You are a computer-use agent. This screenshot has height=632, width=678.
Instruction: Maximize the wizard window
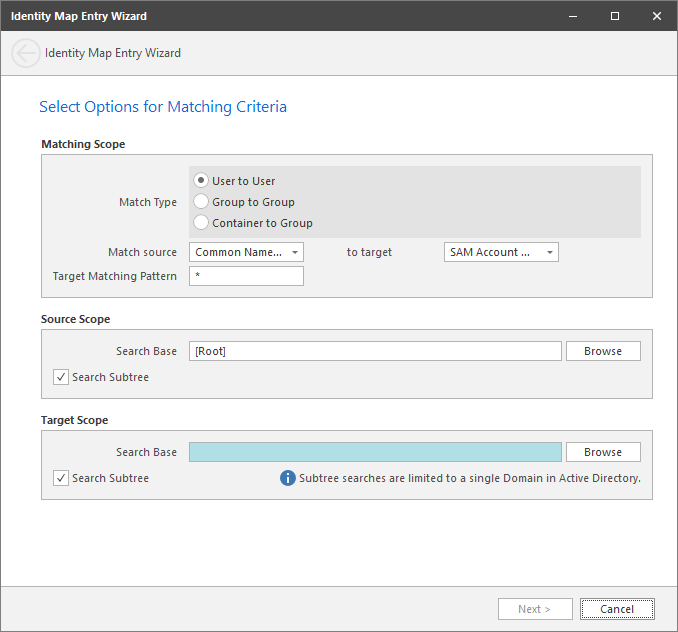point(615,16)
